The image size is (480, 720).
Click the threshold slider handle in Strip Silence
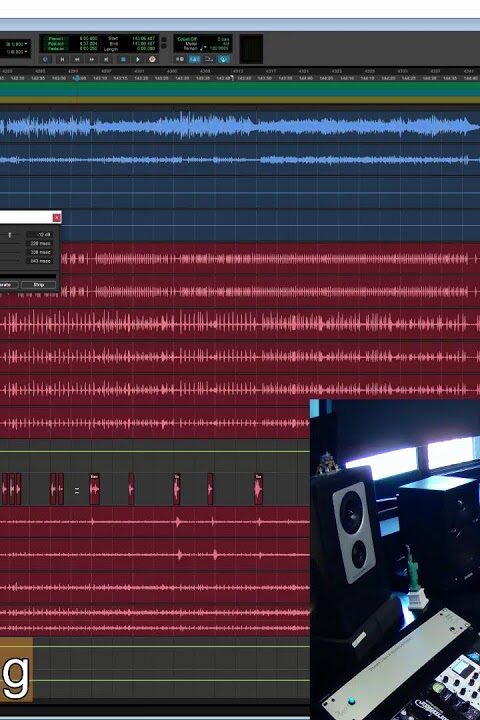[10, 235]
